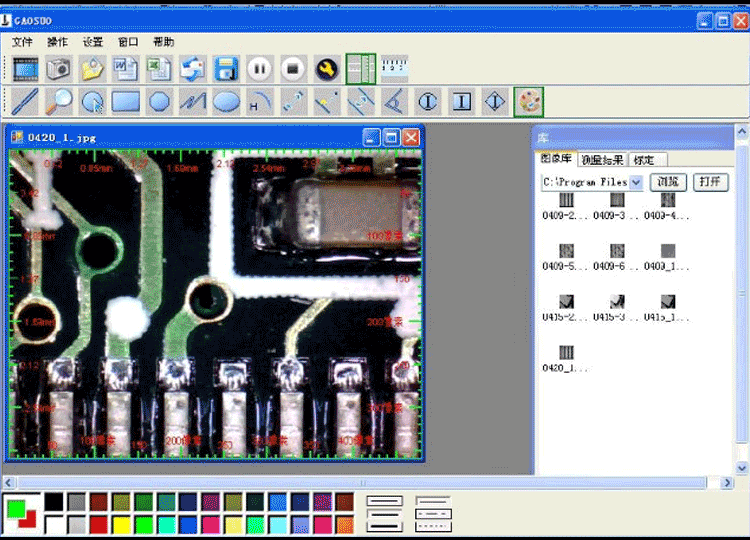The width and height of the screenshot is (750, 540).
Task: Select the polygon shape tool
Action: pyautogui.click(x=159, y=101)
